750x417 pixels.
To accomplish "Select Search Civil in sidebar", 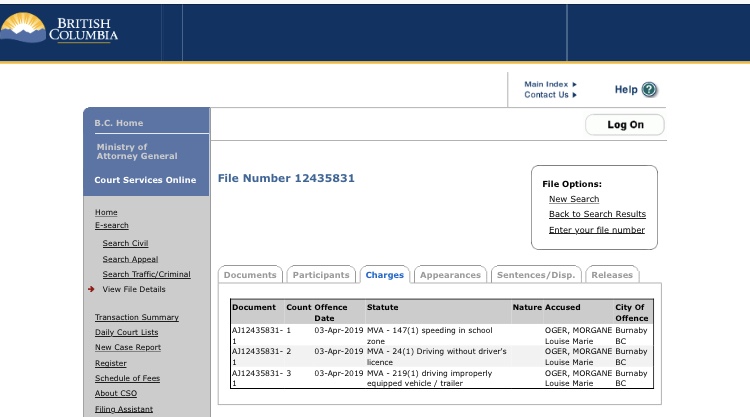I will pyautogui.click(x=125, y=243).
